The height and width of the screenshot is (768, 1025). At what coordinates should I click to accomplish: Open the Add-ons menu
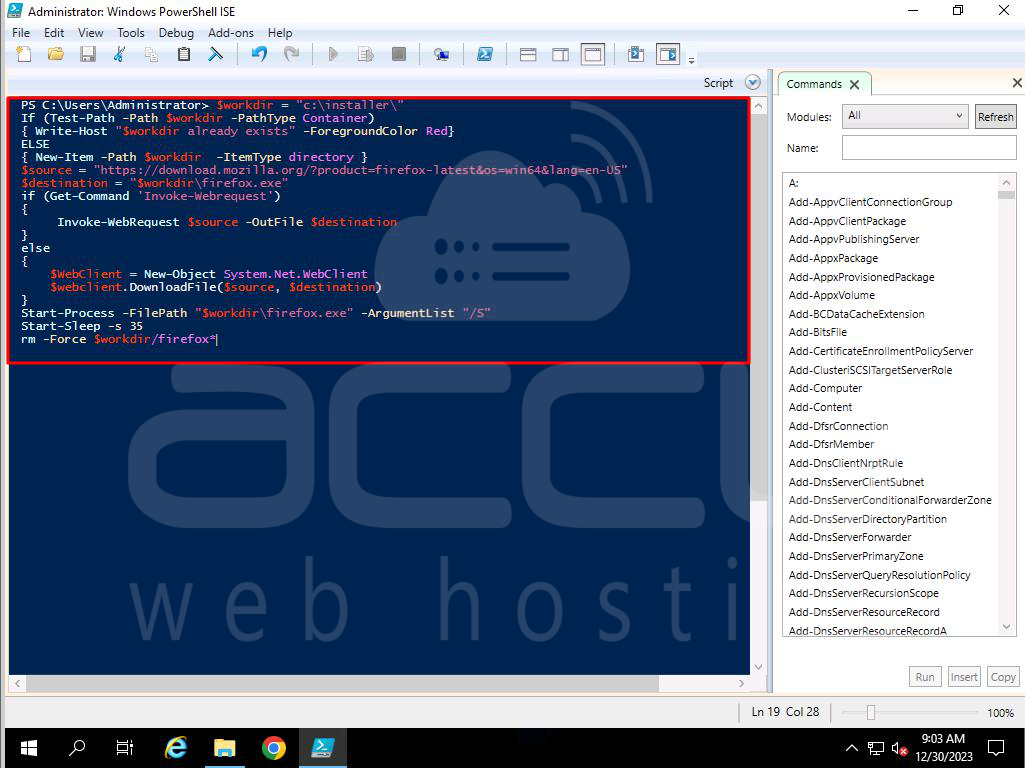click(231, 33)
